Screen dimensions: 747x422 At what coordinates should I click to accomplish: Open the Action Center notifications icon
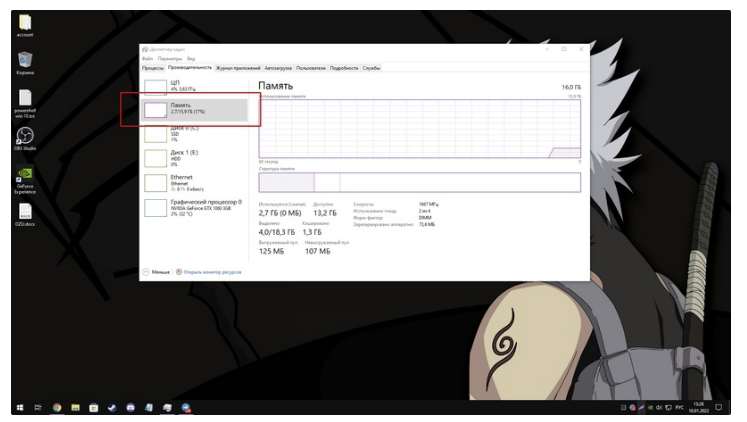point(719,408)
